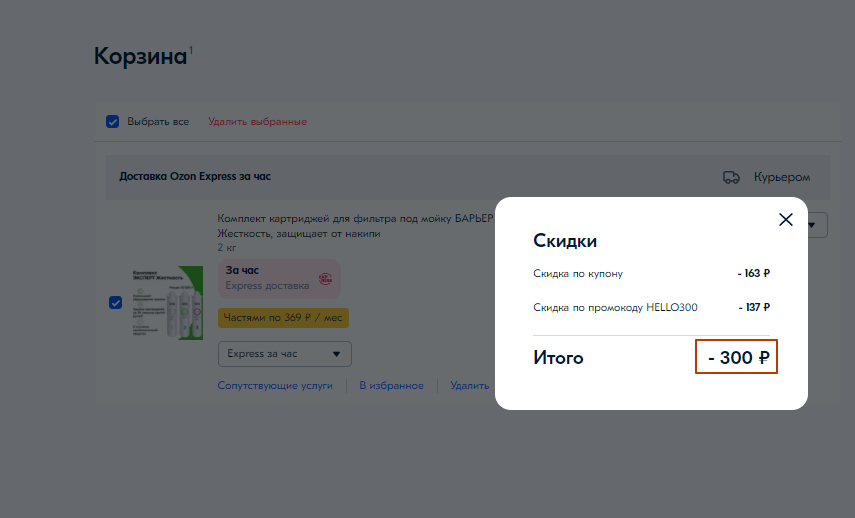Viewport: 855px width, 518px height.
Task: Click the Скидки popup heading
Action: (x=565, y=240)
